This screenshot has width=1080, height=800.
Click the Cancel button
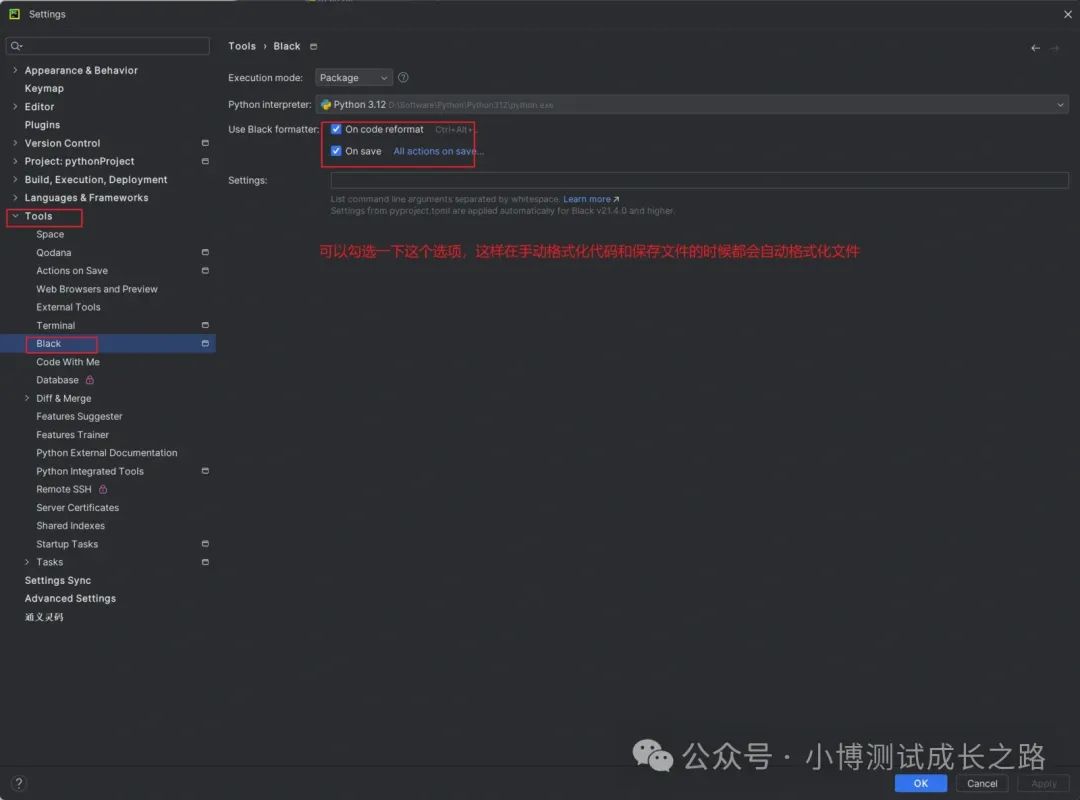(x=982, y=783)
